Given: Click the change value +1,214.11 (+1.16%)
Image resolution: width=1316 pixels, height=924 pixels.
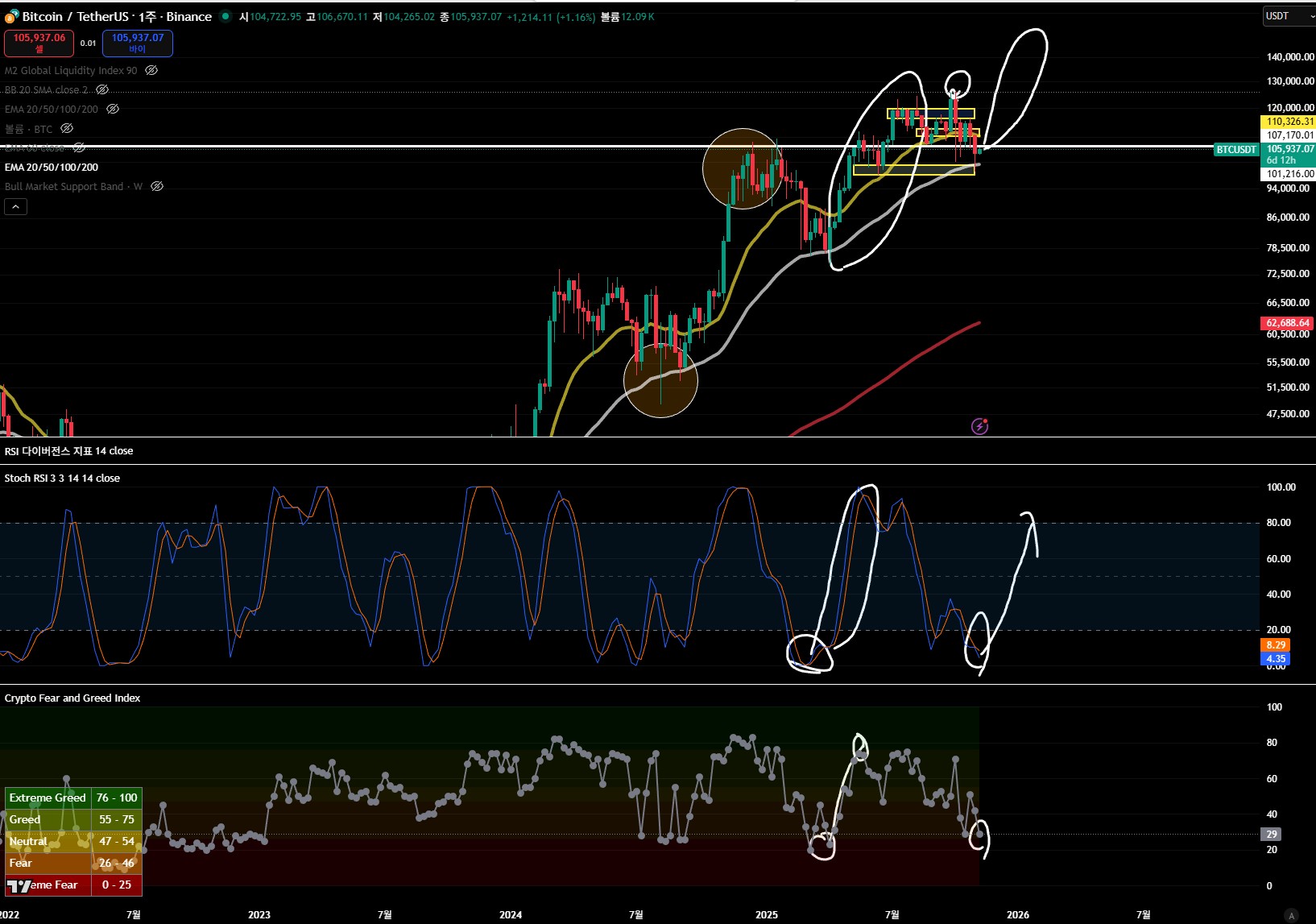Looking at the screenshot, I should (x=551, y=16).
